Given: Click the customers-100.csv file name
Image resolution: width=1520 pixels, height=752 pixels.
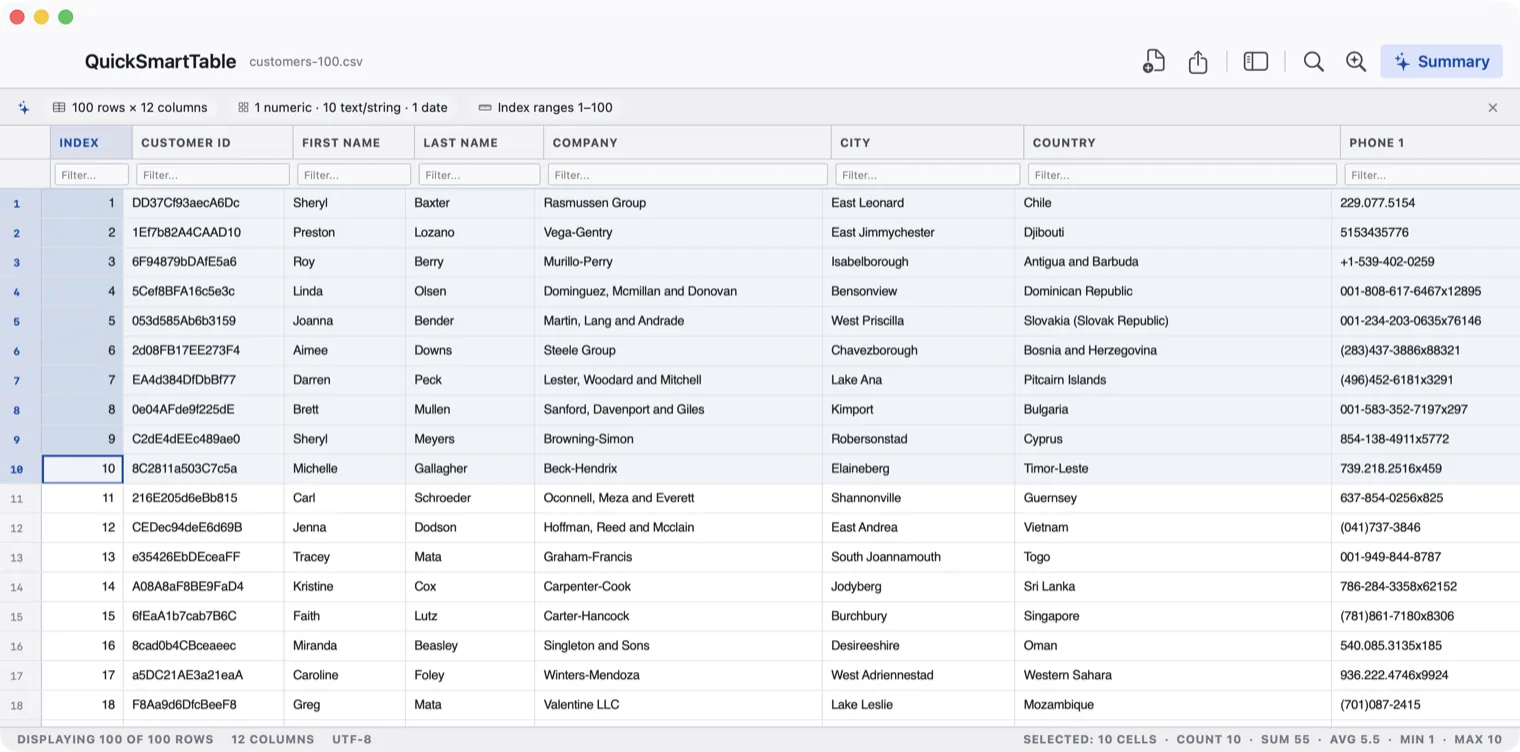Looking at the screenshot, I should coord(306,61).
